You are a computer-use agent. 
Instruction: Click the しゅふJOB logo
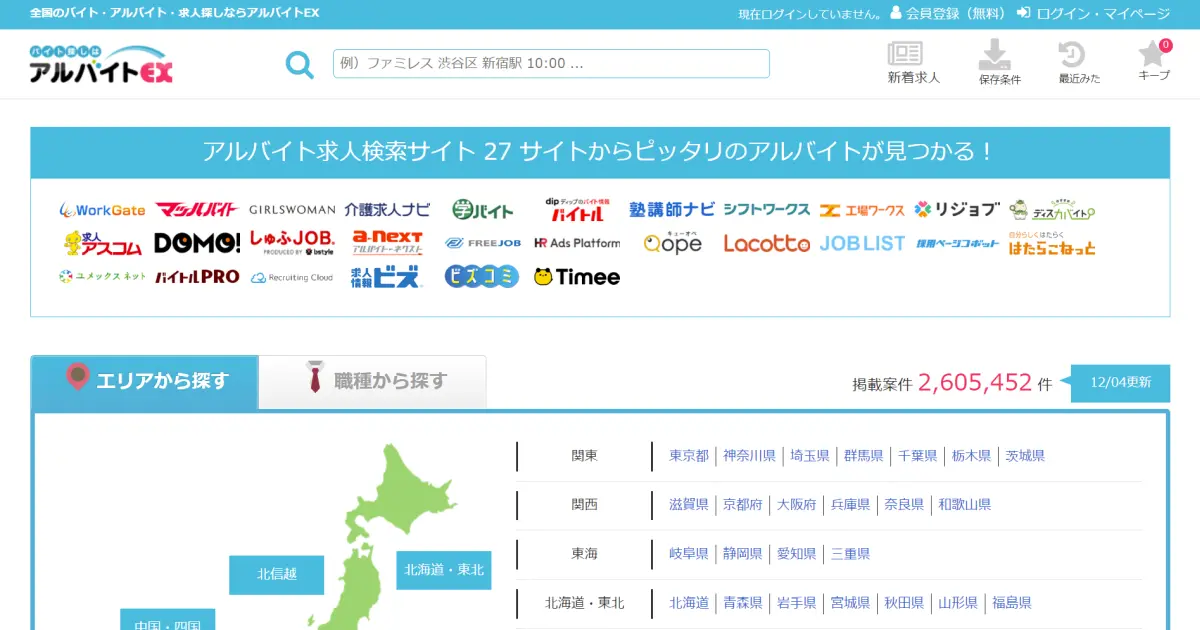292,243
